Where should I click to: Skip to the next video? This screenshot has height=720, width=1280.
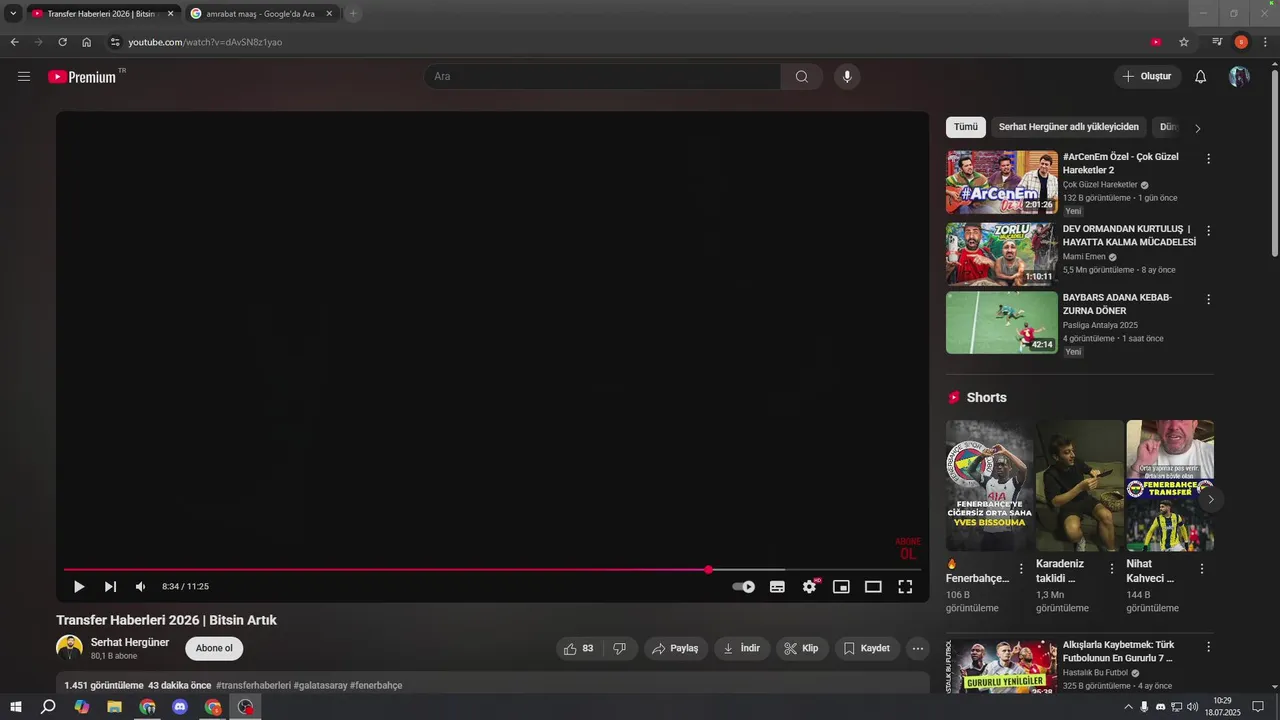[110, 587]
